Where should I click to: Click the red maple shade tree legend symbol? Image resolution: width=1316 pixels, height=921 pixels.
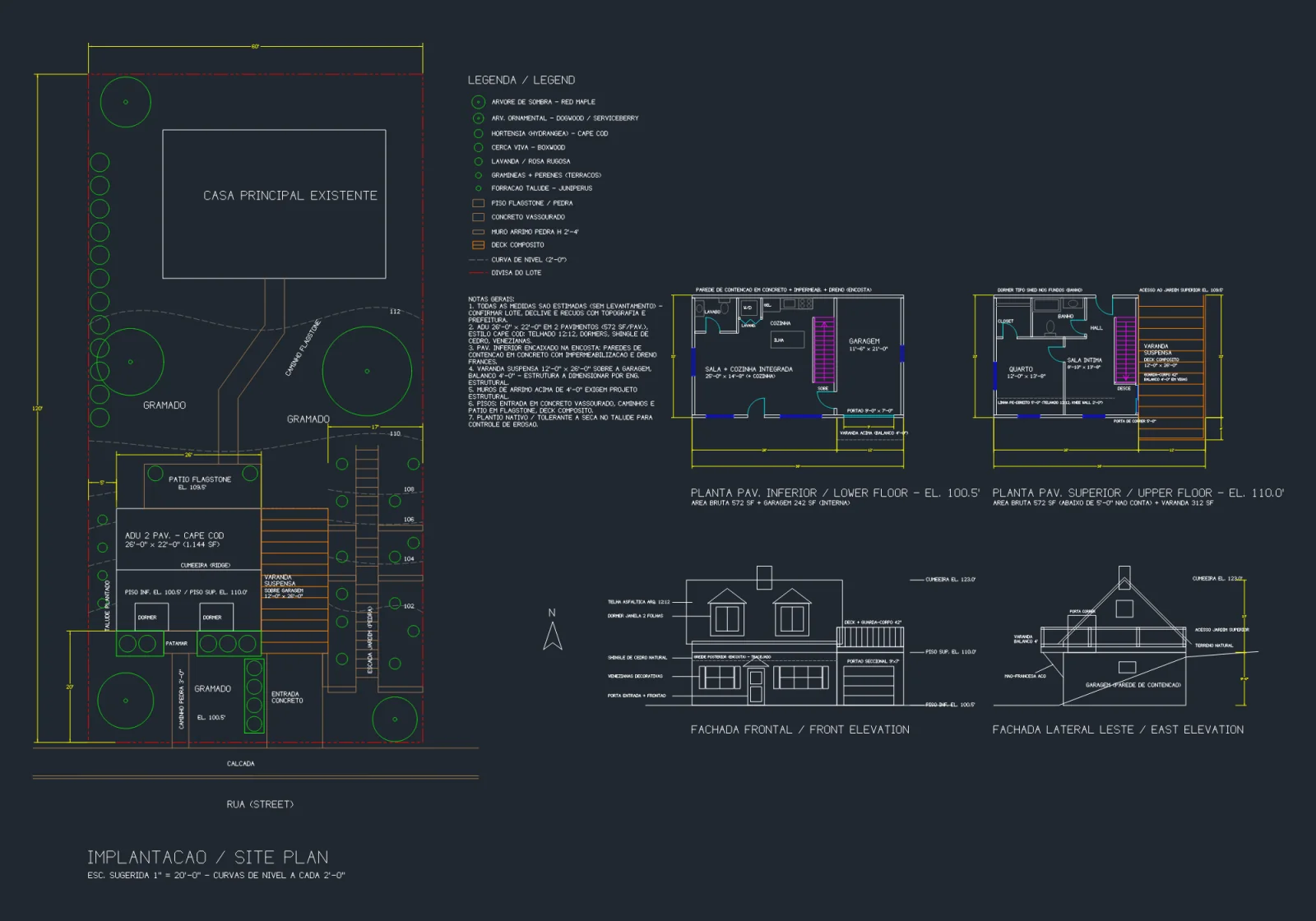[x=478, y=102]
